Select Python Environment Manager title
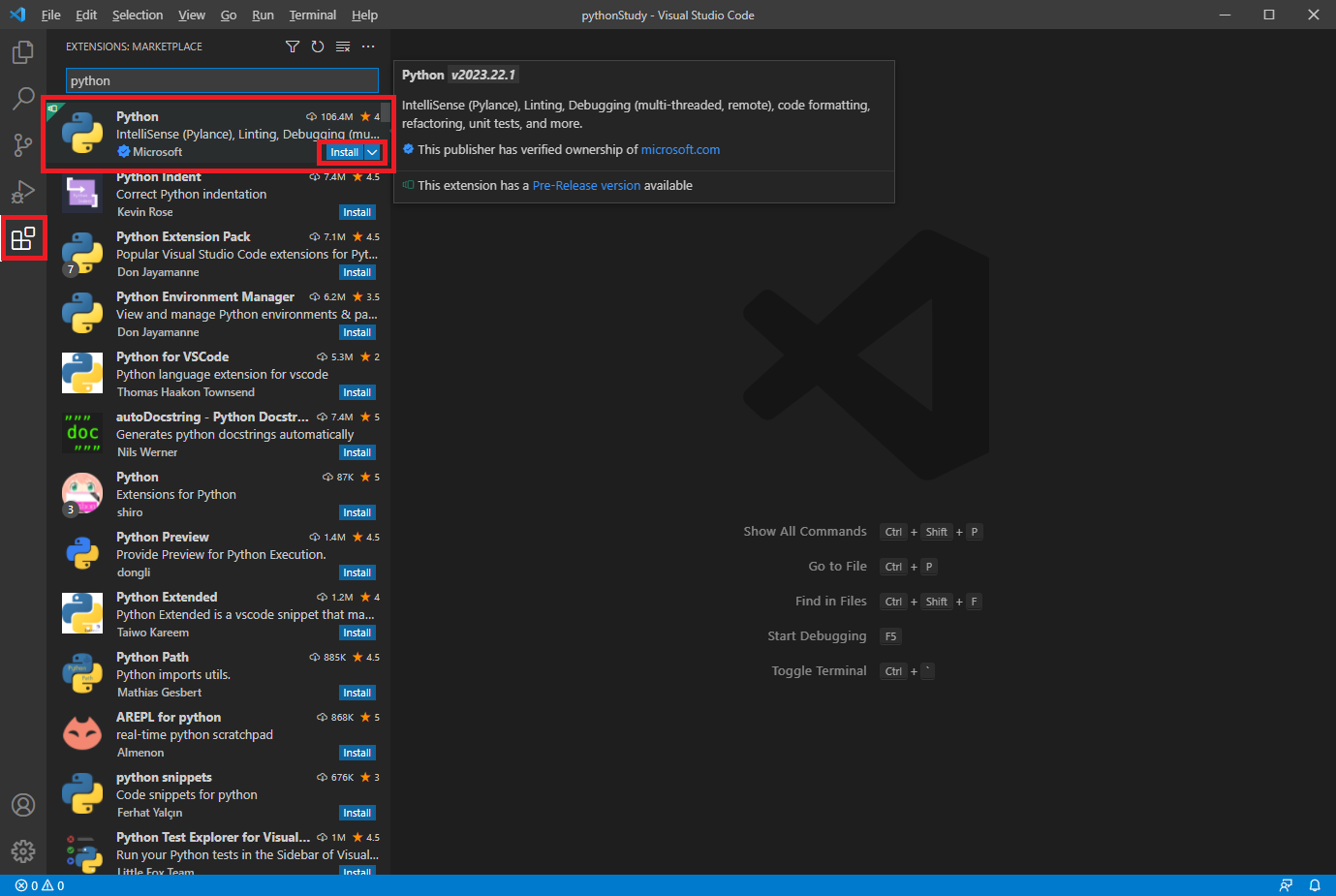The width and height of the screenshot is (1336, 896). [205, 296]
